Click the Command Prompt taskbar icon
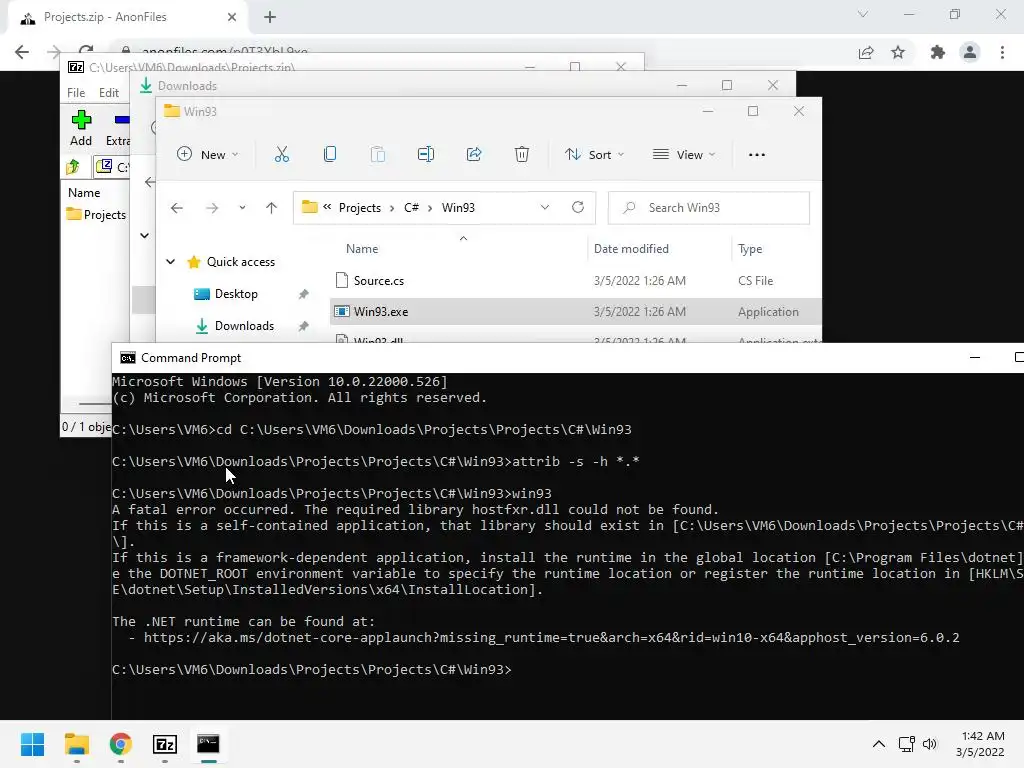 (208, 744)
